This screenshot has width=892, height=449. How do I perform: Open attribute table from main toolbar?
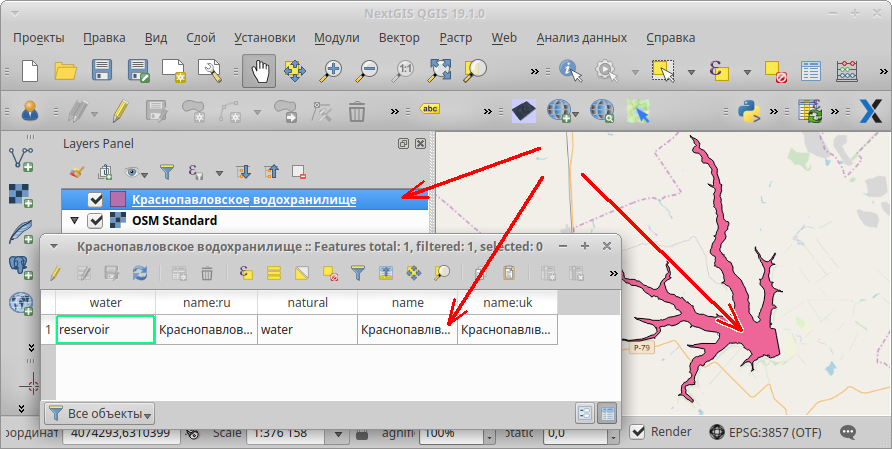tap(811, 71)
